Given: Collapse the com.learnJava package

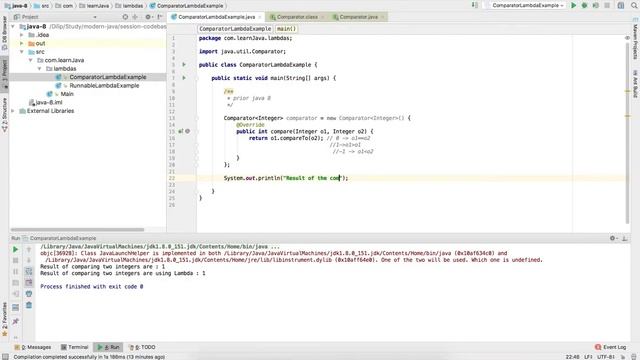Looking at the screenshot, I should click(31, 60).
